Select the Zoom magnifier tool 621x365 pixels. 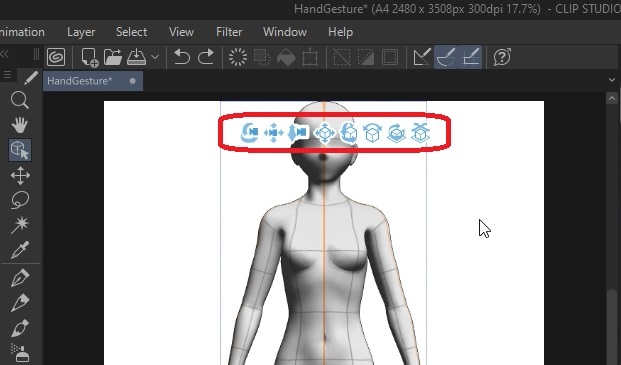19,100
